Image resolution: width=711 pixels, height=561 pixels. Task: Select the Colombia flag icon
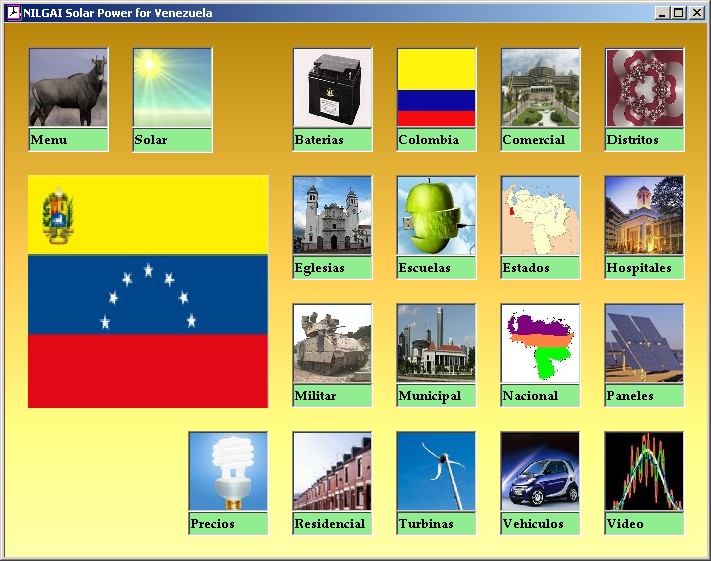(436, 87)
